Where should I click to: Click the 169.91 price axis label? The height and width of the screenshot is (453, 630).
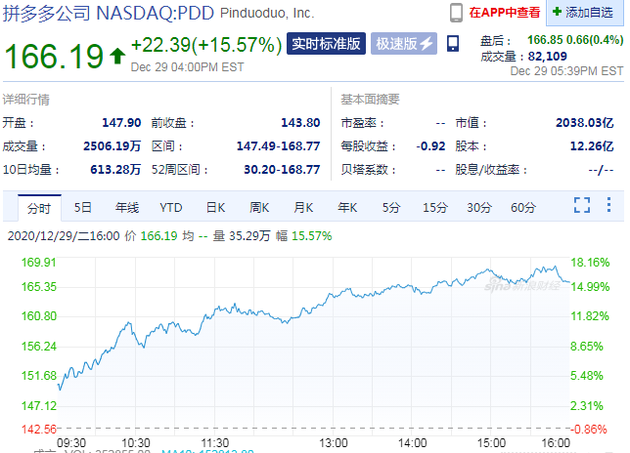click(x=39, y=262)
